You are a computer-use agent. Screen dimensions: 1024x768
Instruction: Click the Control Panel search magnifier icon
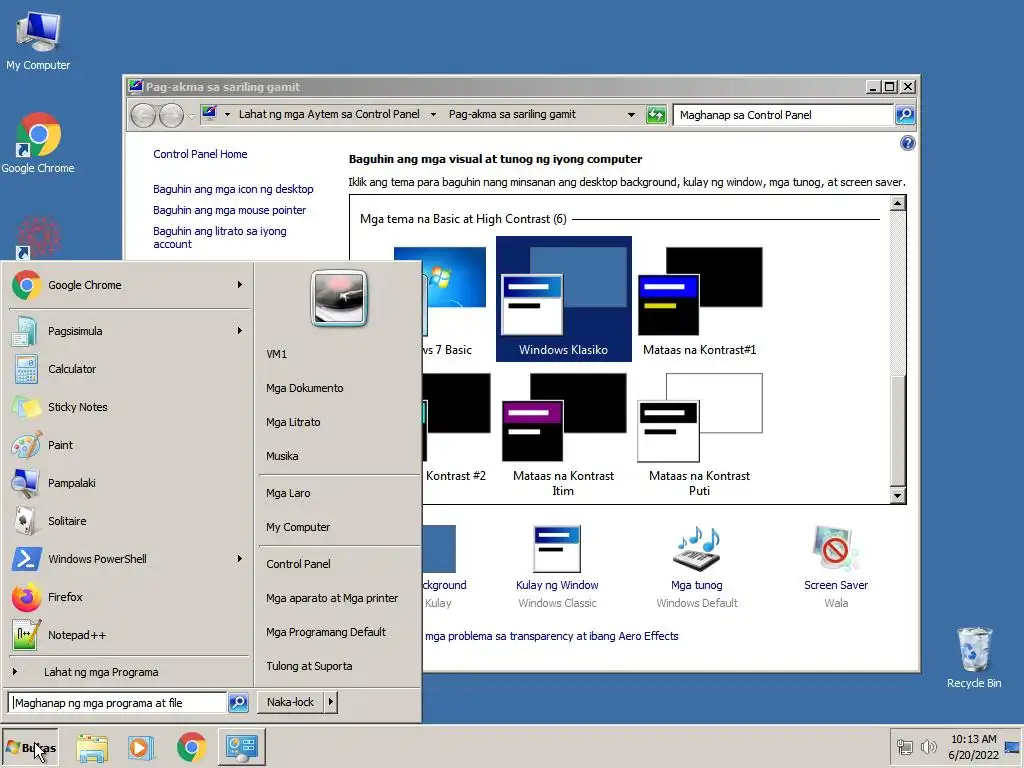coord(904,115)
